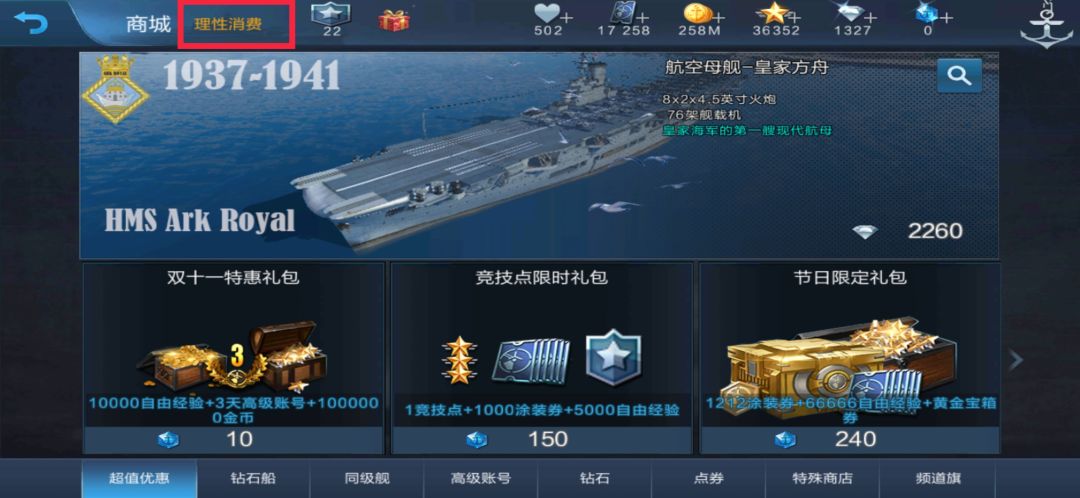Open the 特殊商店 tab
The width and height of the screenshot is (1080, 498).
point(822,478)
